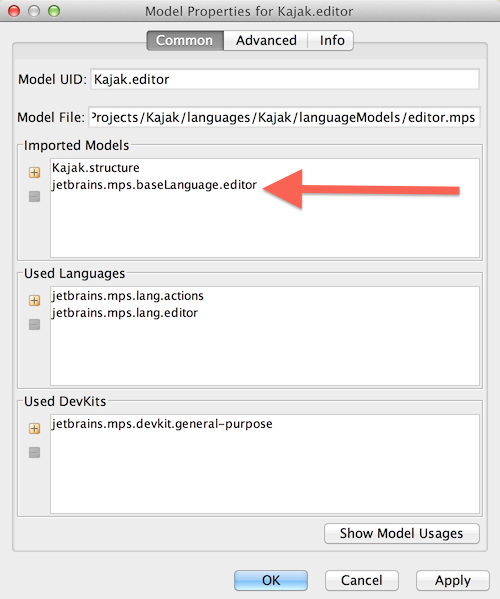500x599 pixels.
Task: Confirm with the OK button
Action: (x=271, y=580)
